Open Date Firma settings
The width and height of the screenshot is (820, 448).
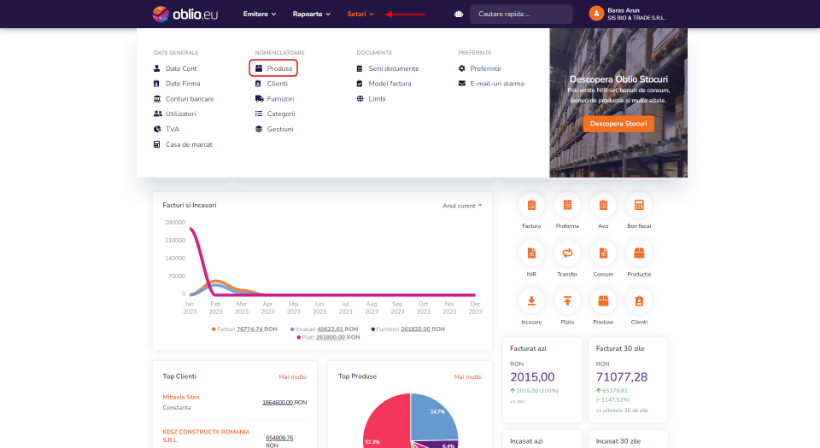(177, 84)
